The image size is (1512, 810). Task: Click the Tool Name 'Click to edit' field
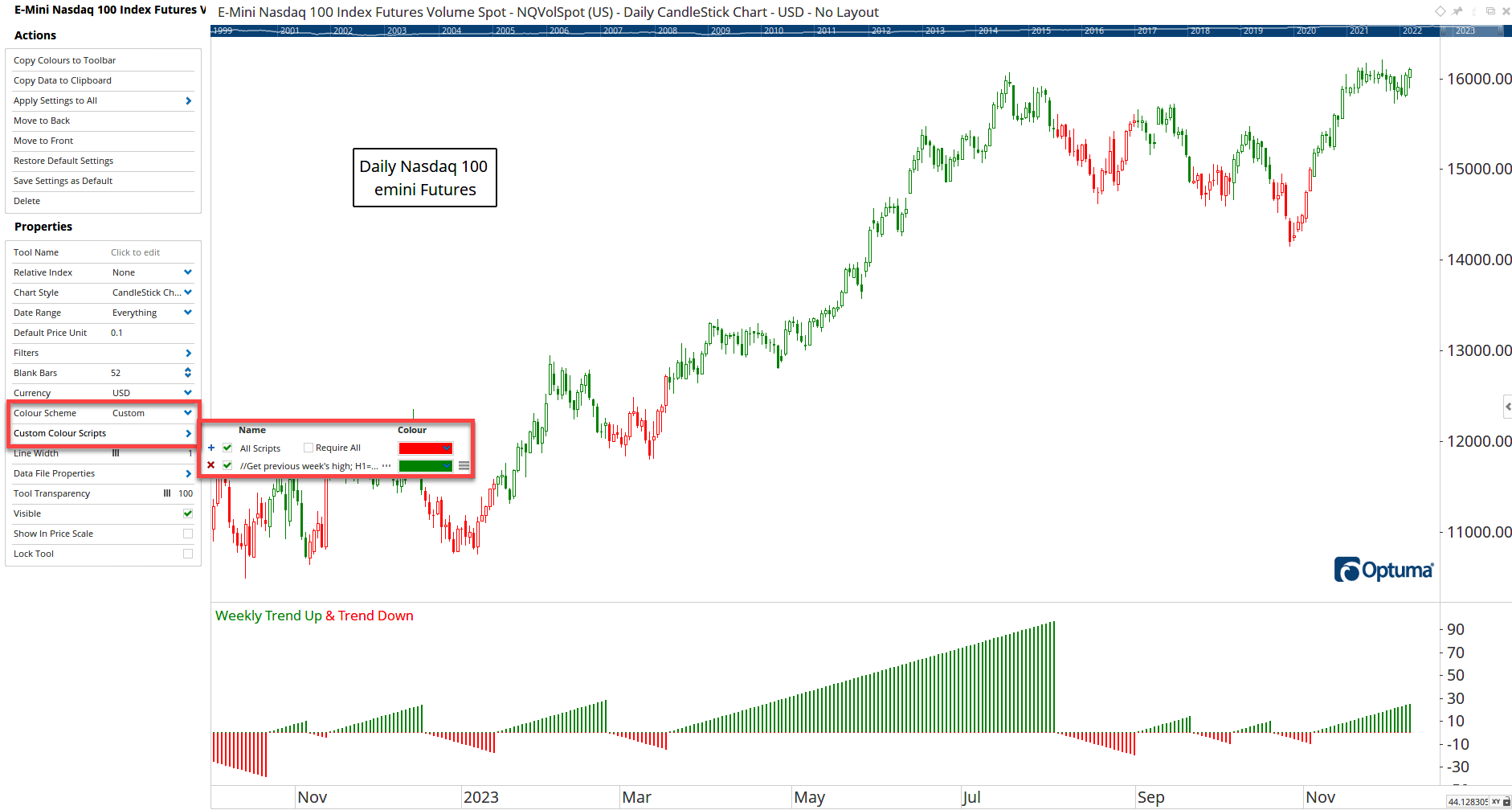(135, 252)
